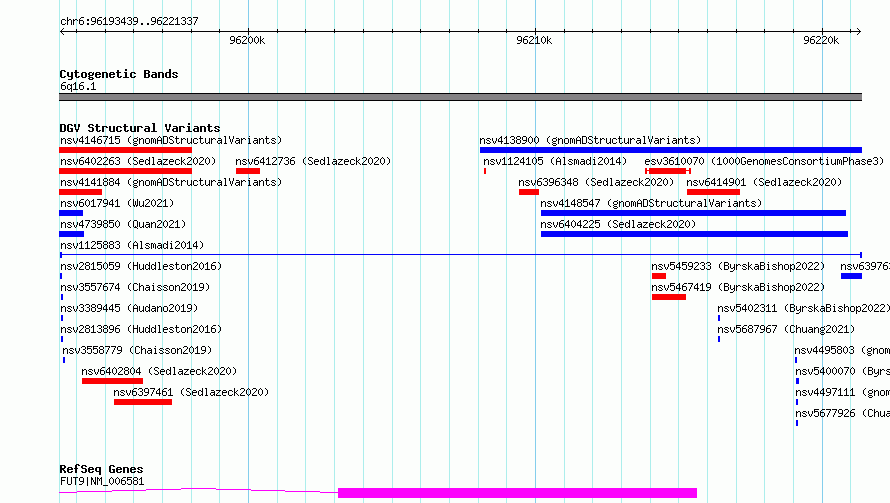Open variant nsv4148547 gnomAD label

pos(651,203)
